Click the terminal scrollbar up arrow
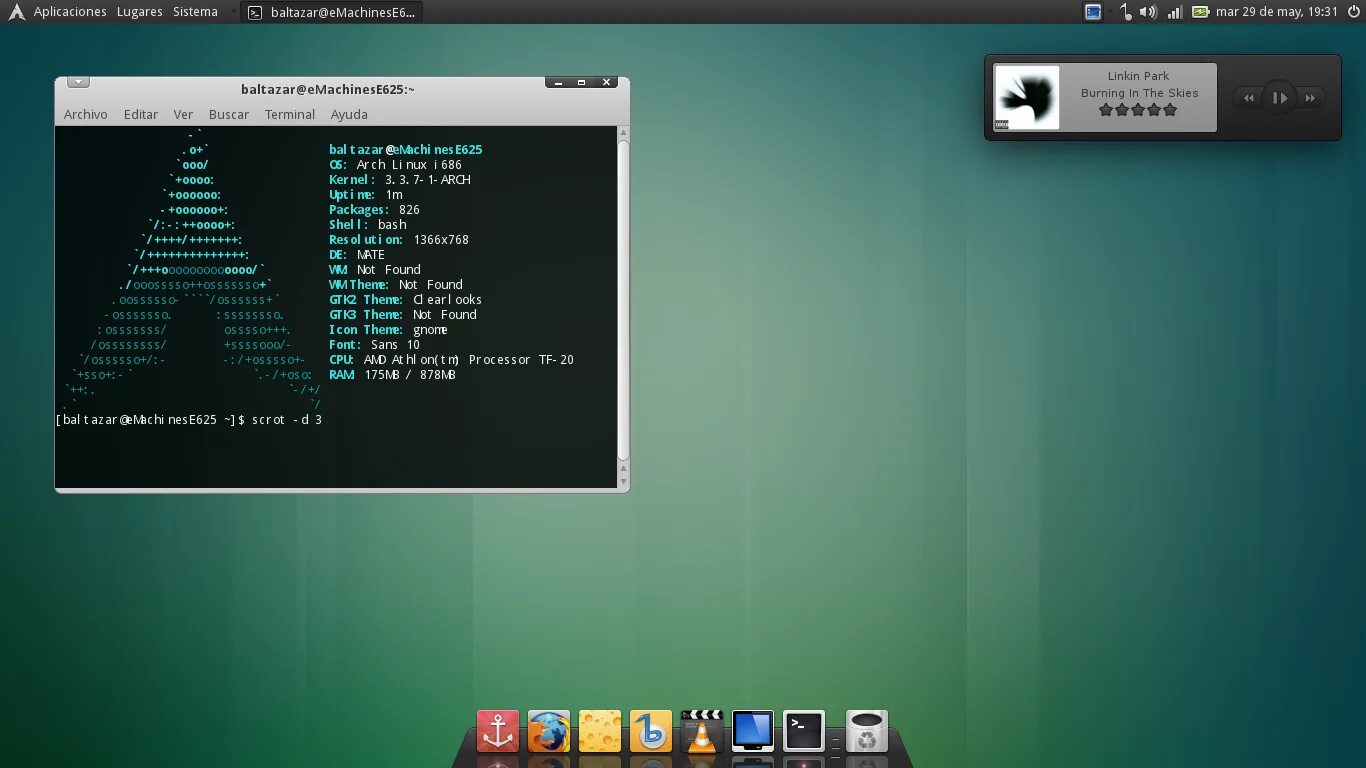The height and width of the screenshot is (768, 1366). pos(624,132)
